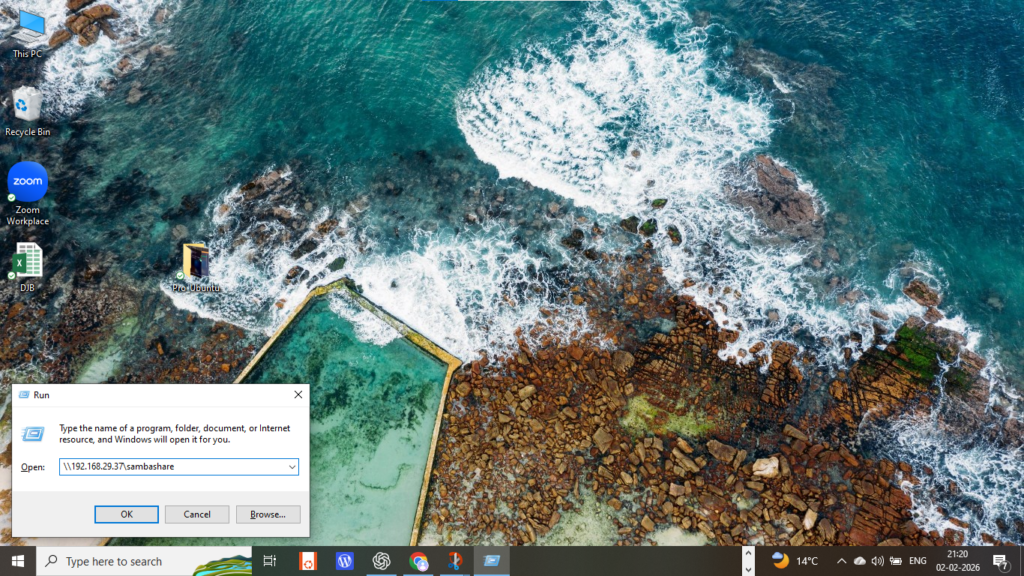Select the Zoom Workplace shortcut

(x=27, y=194)
